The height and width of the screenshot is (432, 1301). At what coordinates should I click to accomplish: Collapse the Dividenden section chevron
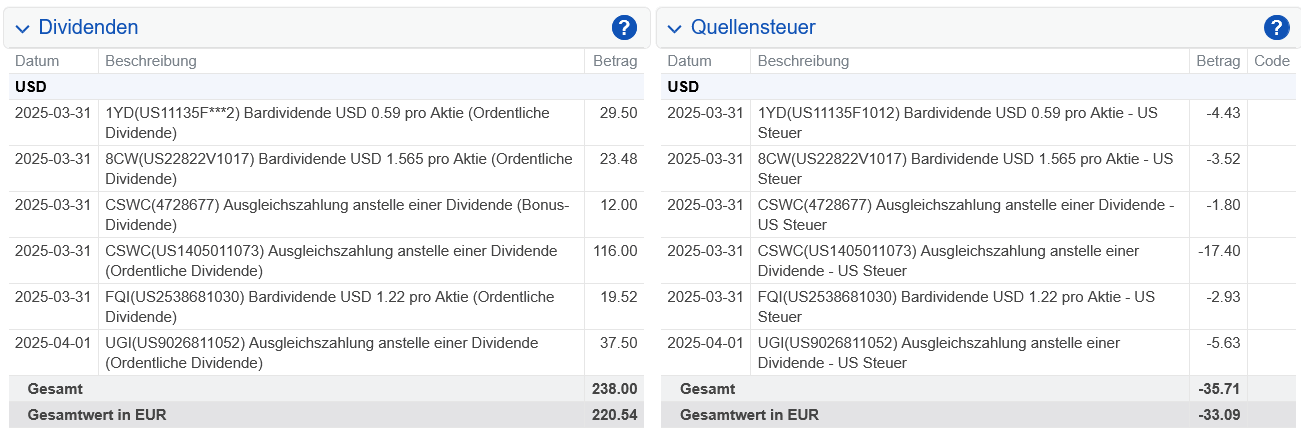[23, 29]
